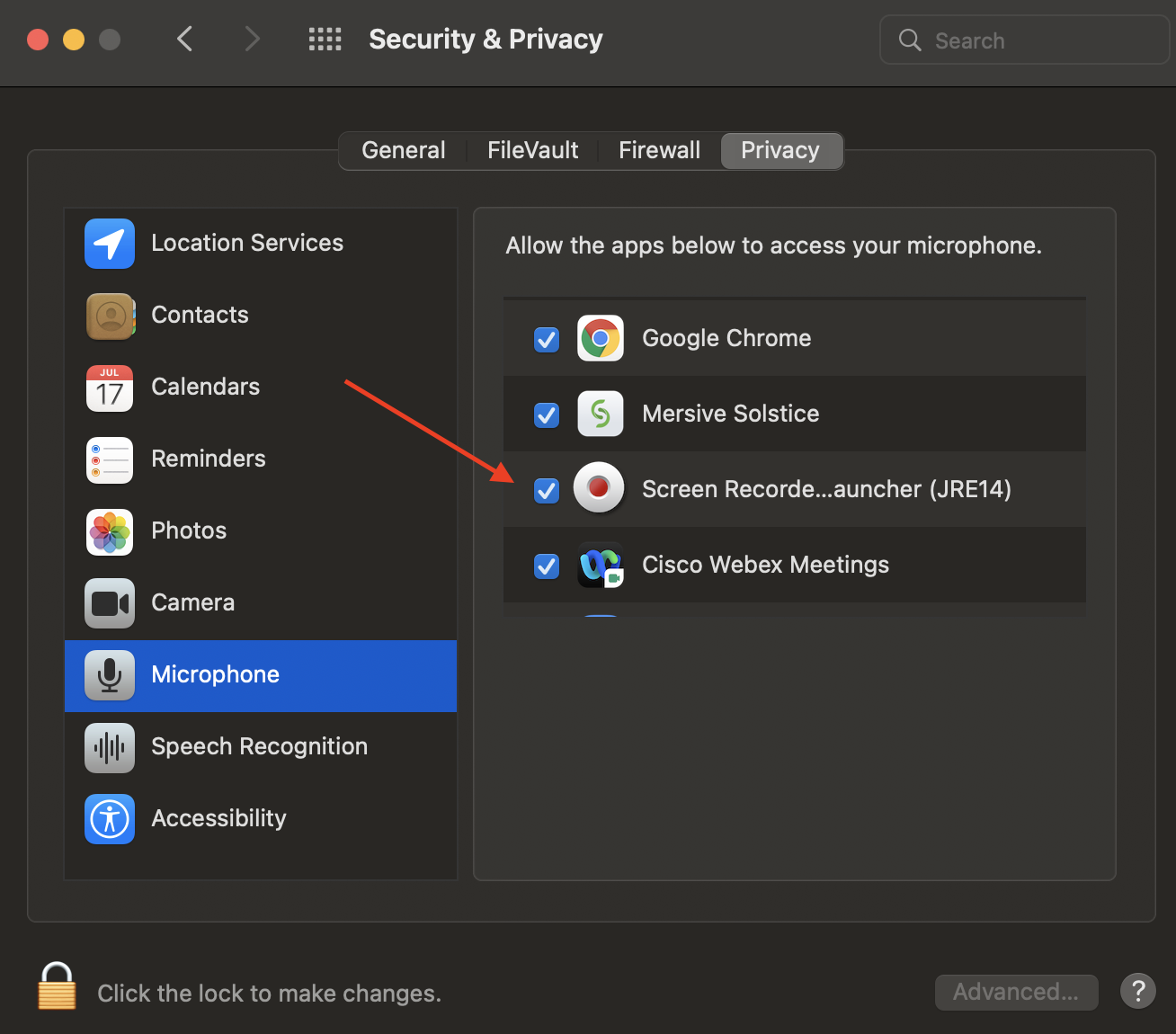Select the Speech Recognition waveform icon
This screenshot has height=1034, width=1176.
[x=110, y=747]
